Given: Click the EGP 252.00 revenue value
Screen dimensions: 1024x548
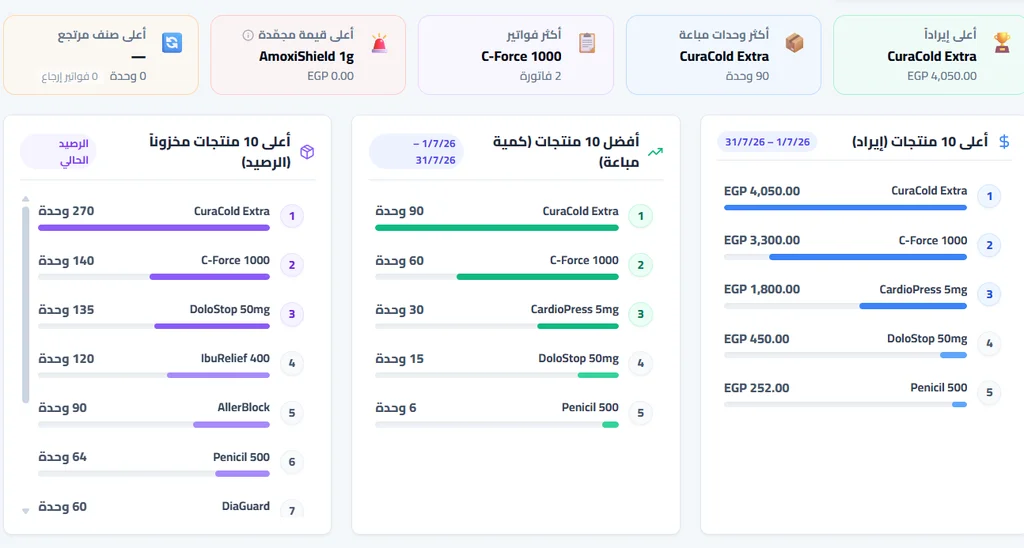Looking at the screenshot, I should coord(756,388).
